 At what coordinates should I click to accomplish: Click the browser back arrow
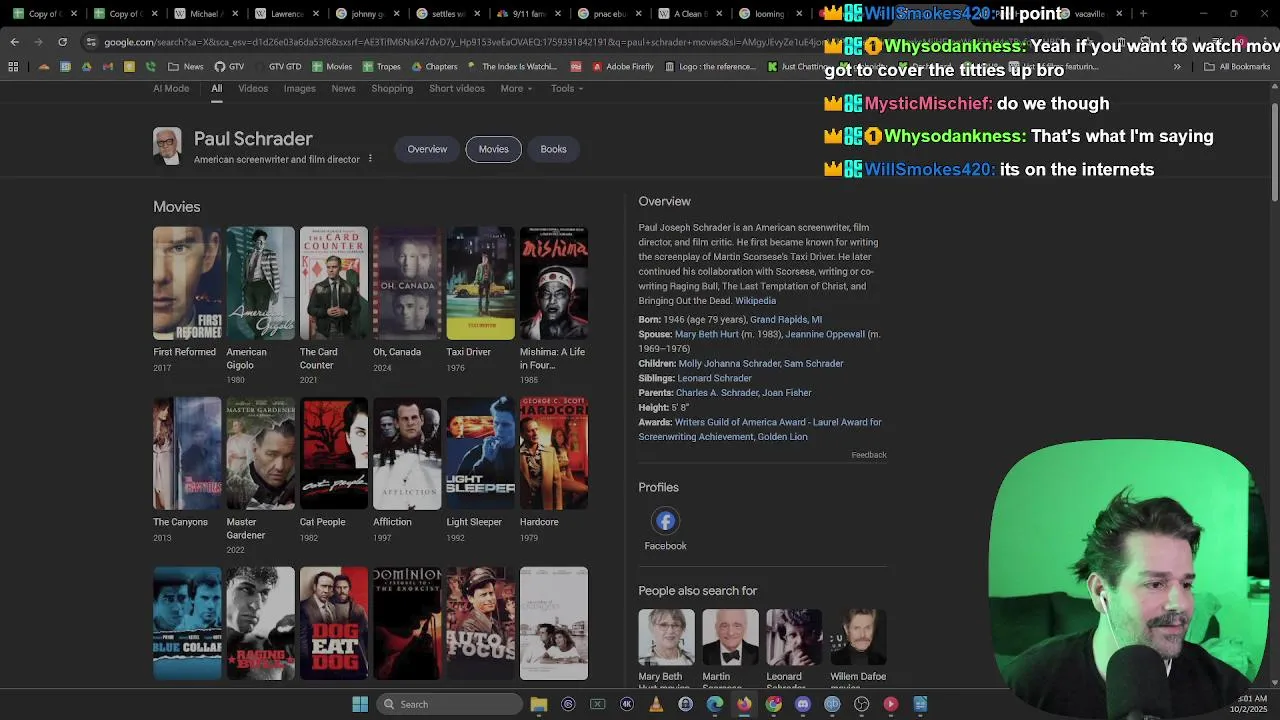pyautogui.click(x=14, y=42)
